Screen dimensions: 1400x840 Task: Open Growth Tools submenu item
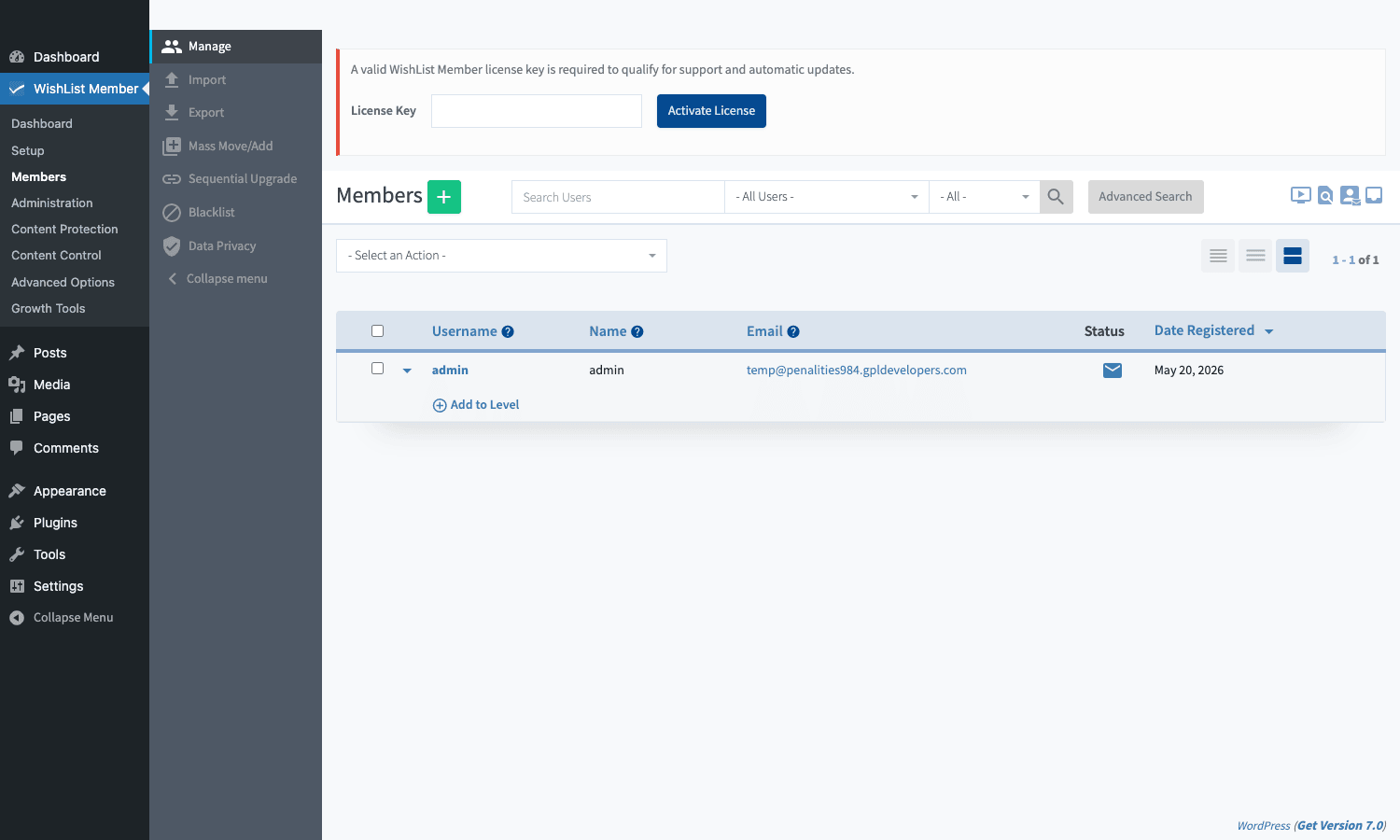click(48, 308)
